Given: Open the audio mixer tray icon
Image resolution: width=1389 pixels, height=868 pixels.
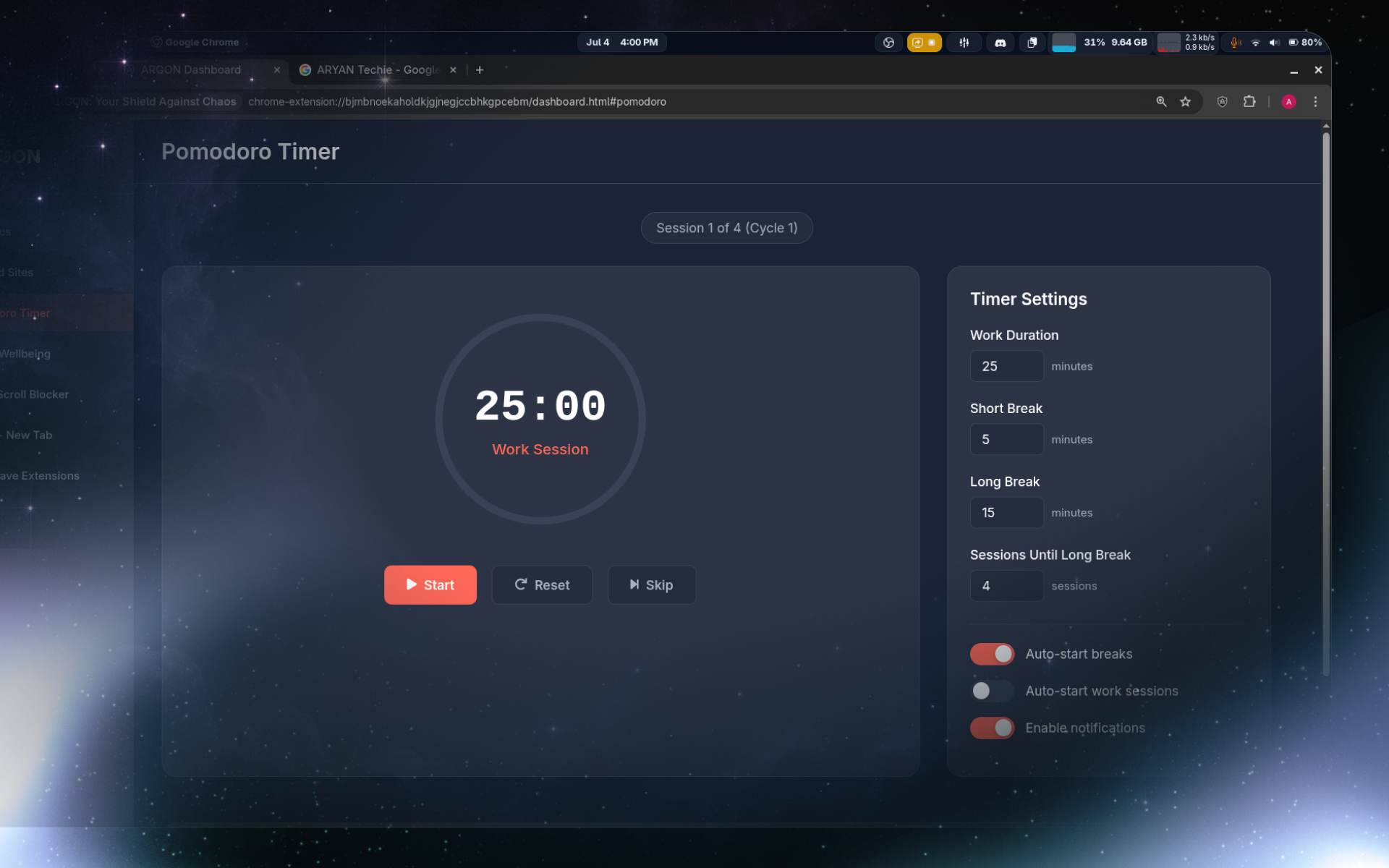Looking at the screenshot, I should click(964, 43).
